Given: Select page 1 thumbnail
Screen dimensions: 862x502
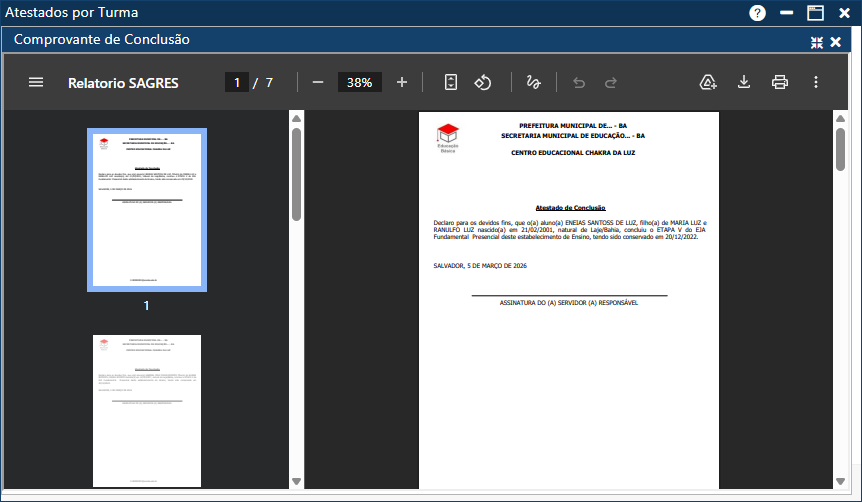Looking at the screenshot, I should pos(147,210).
